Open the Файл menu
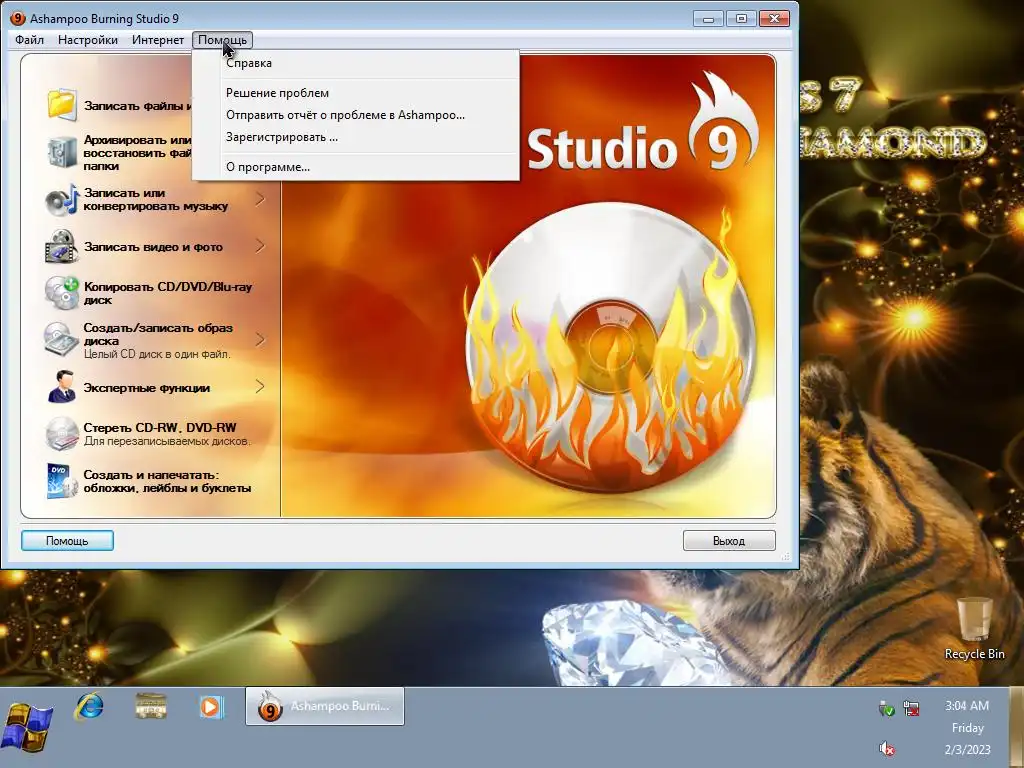The height and width of the screenshot is (768, 1024). (x=29, y=40)
